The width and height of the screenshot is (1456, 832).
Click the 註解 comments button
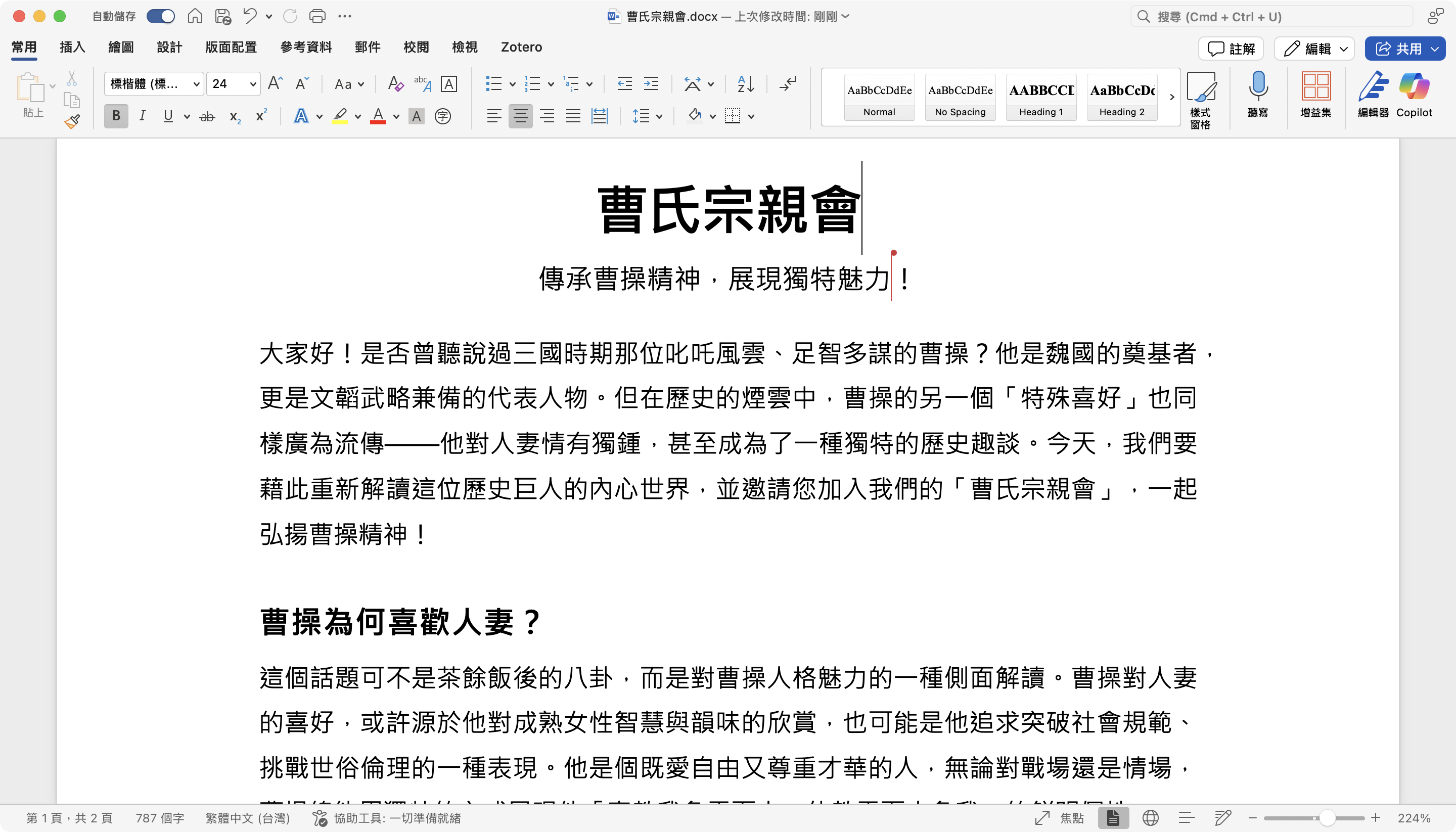click(x=1231, y=49)
